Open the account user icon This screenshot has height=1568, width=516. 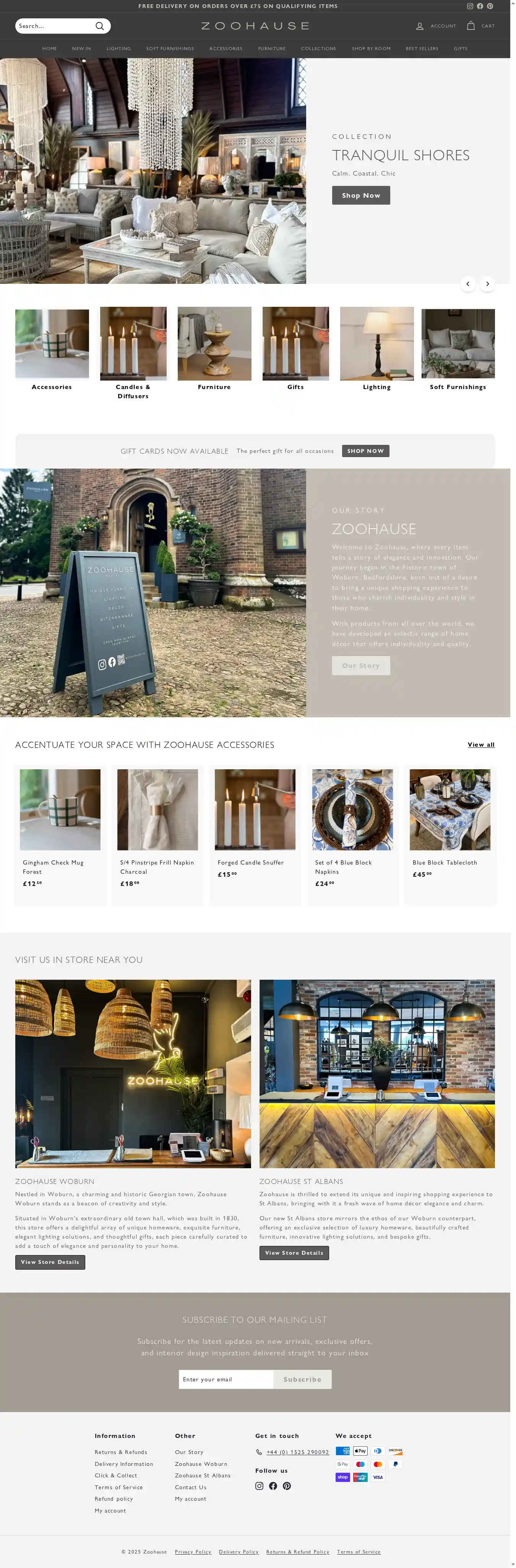pyautogui.click(x=420, y=26)
